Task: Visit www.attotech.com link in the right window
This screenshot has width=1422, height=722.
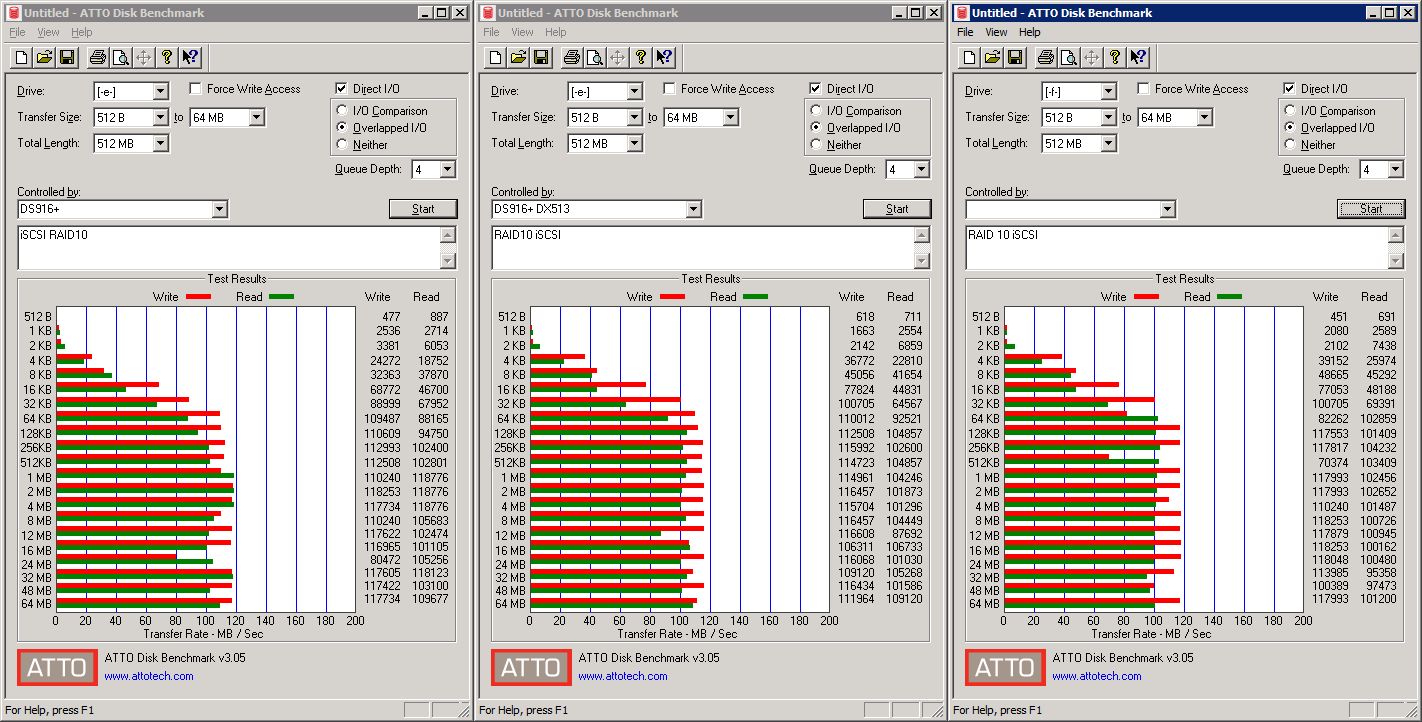Action: point(1097,676)
